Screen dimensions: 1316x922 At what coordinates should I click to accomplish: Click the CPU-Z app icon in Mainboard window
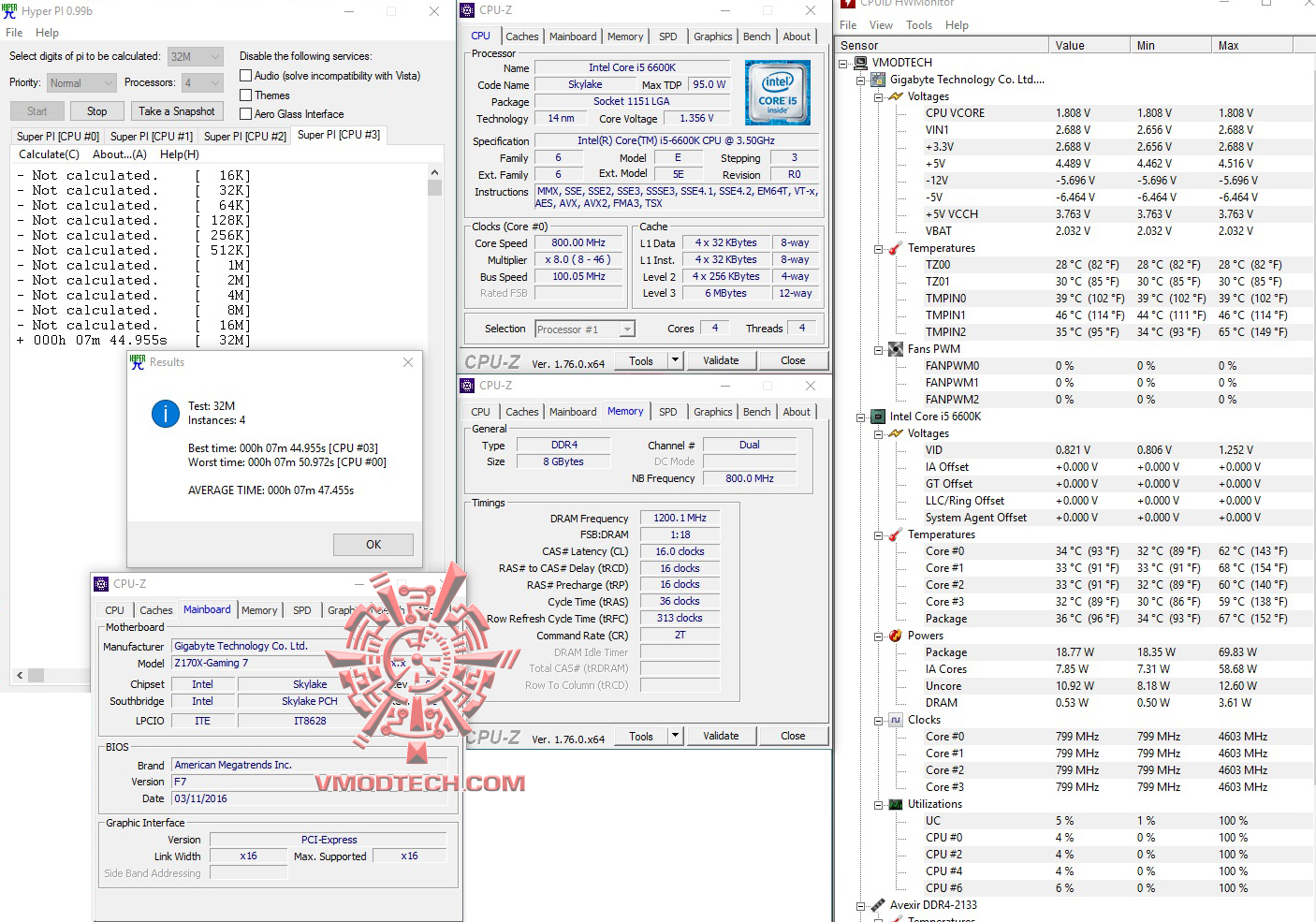(x=102, y=584)
